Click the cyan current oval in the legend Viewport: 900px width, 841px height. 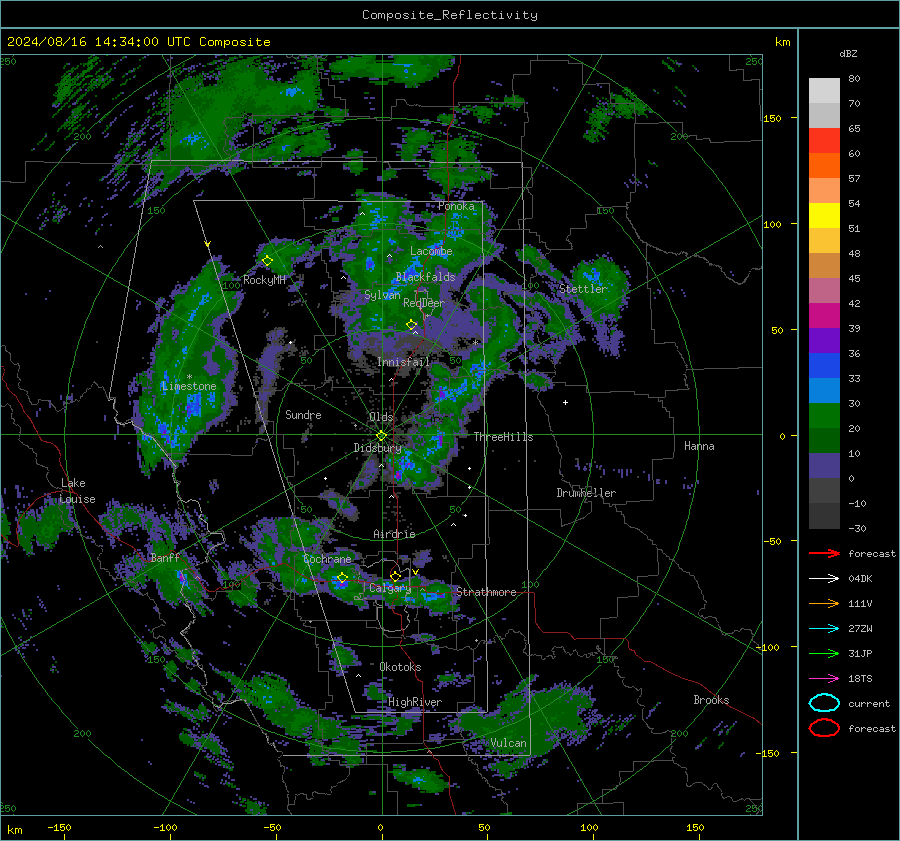point(824,703)
